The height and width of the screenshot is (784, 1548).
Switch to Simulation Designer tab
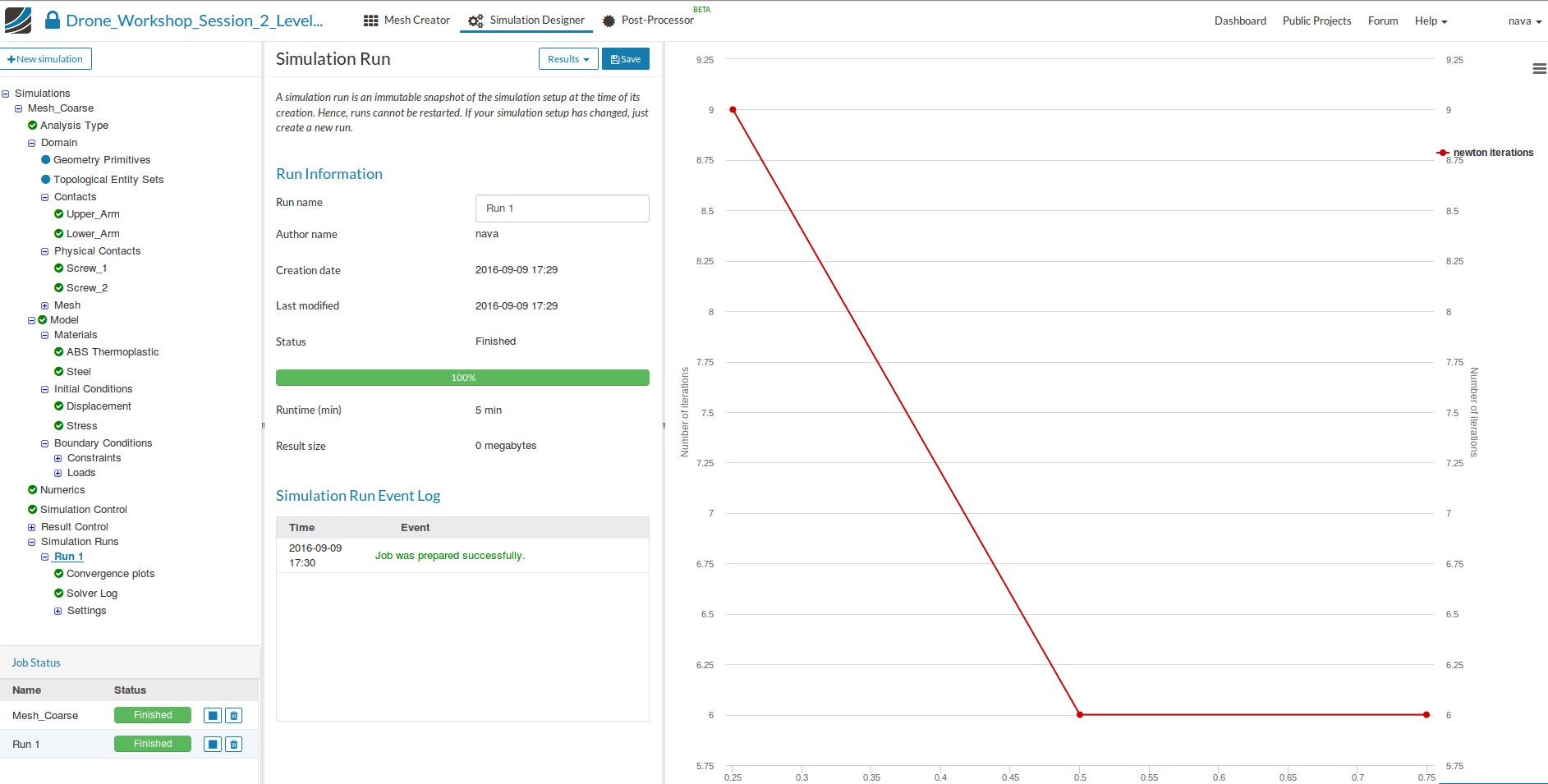pyautogui.click(x=526, y=21)
